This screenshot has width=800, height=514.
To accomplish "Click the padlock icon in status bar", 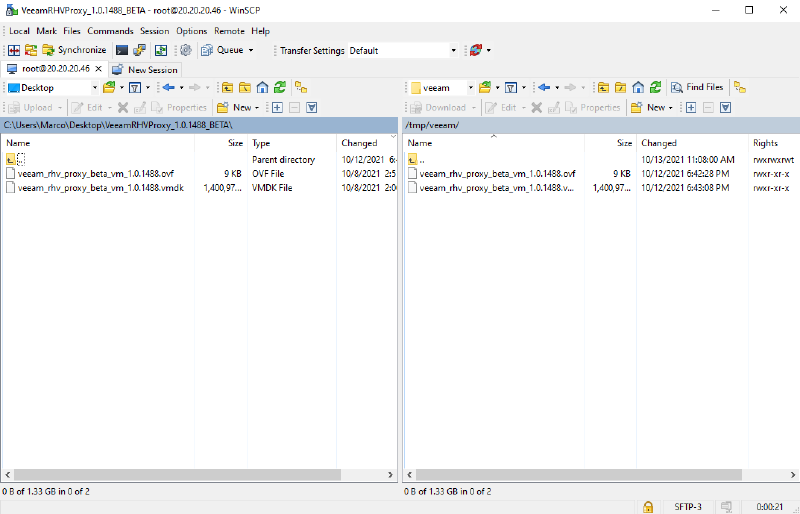I will pos(648,506).
